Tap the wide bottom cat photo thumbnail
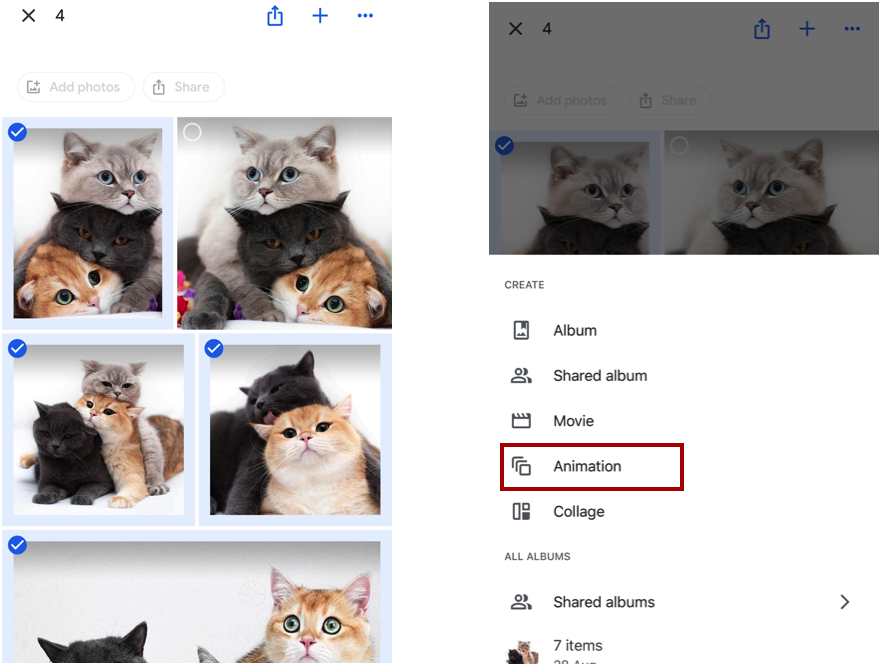Screen dimensions: 880x664 [x=197, y=600]
